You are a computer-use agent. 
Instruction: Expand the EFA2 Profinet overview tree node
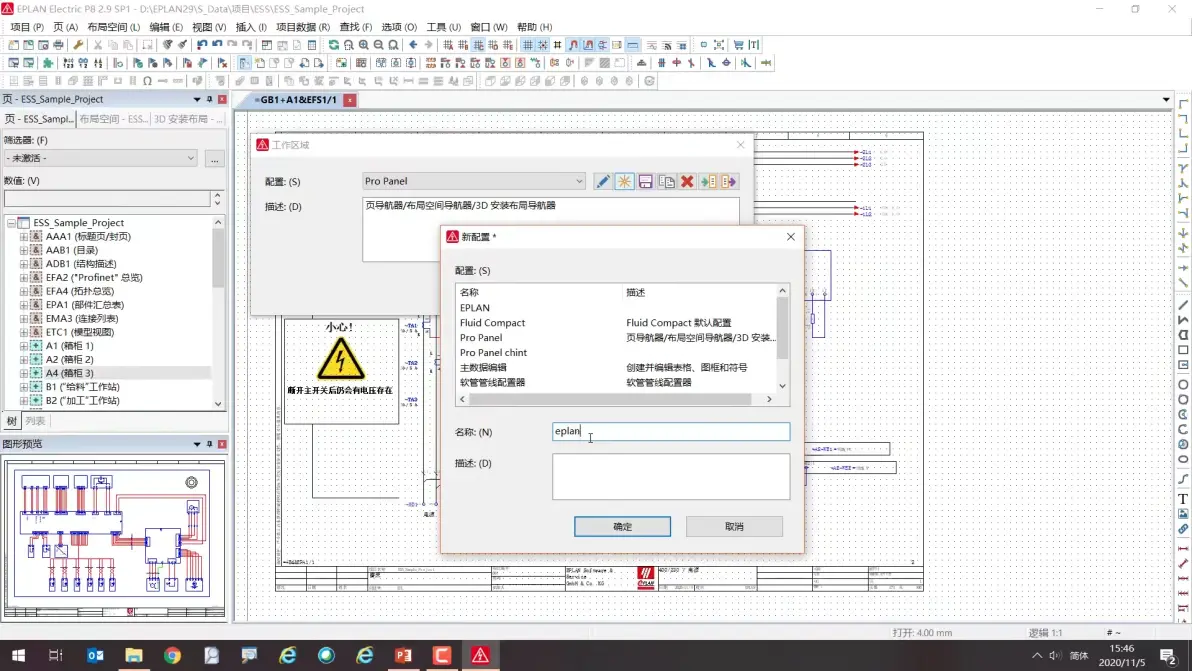(x=24, y=277)
